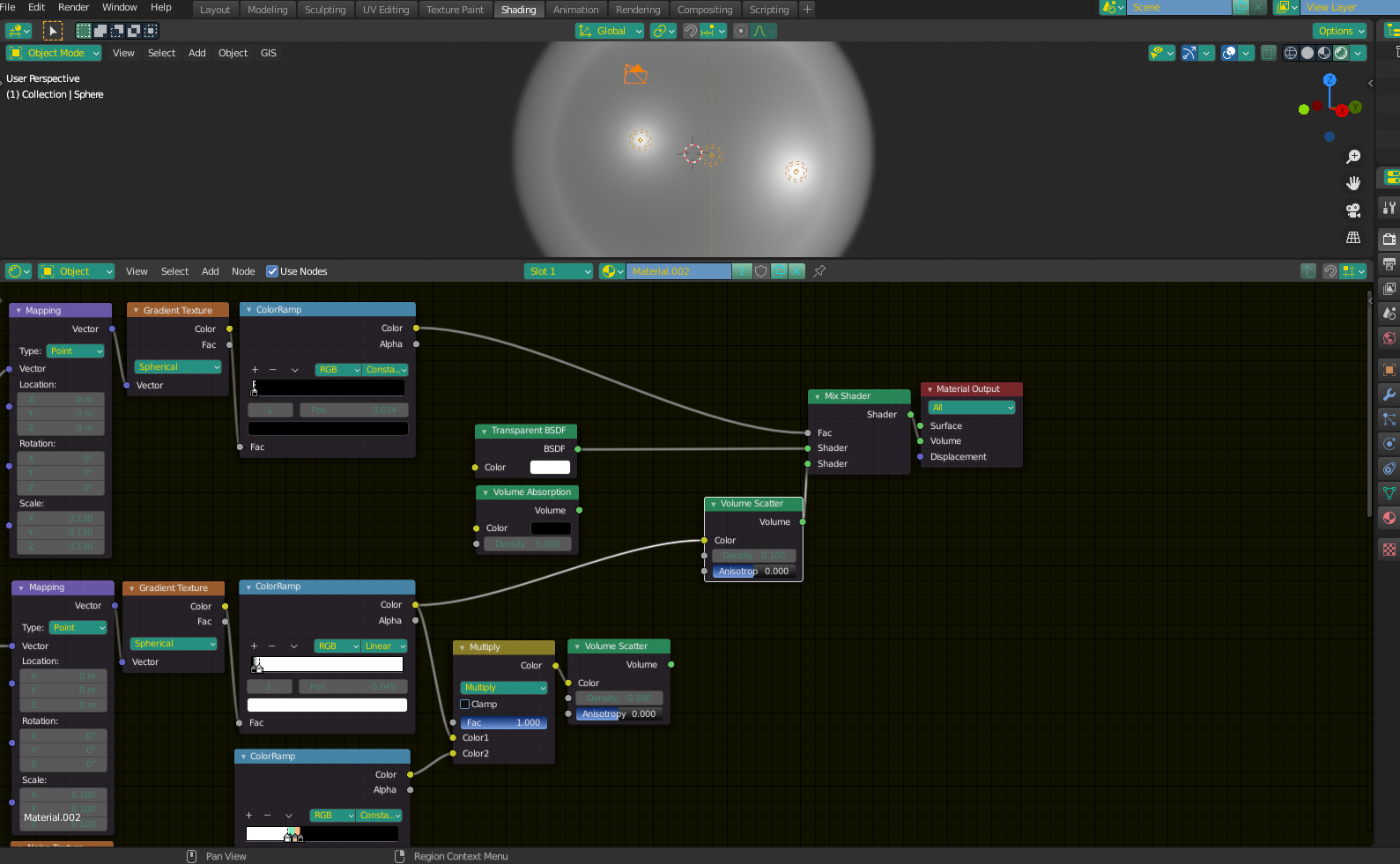The height and width of the screenshot is (864, 1400).
Task: Open the Output properties tab icon
Action: pos(1389,263)
